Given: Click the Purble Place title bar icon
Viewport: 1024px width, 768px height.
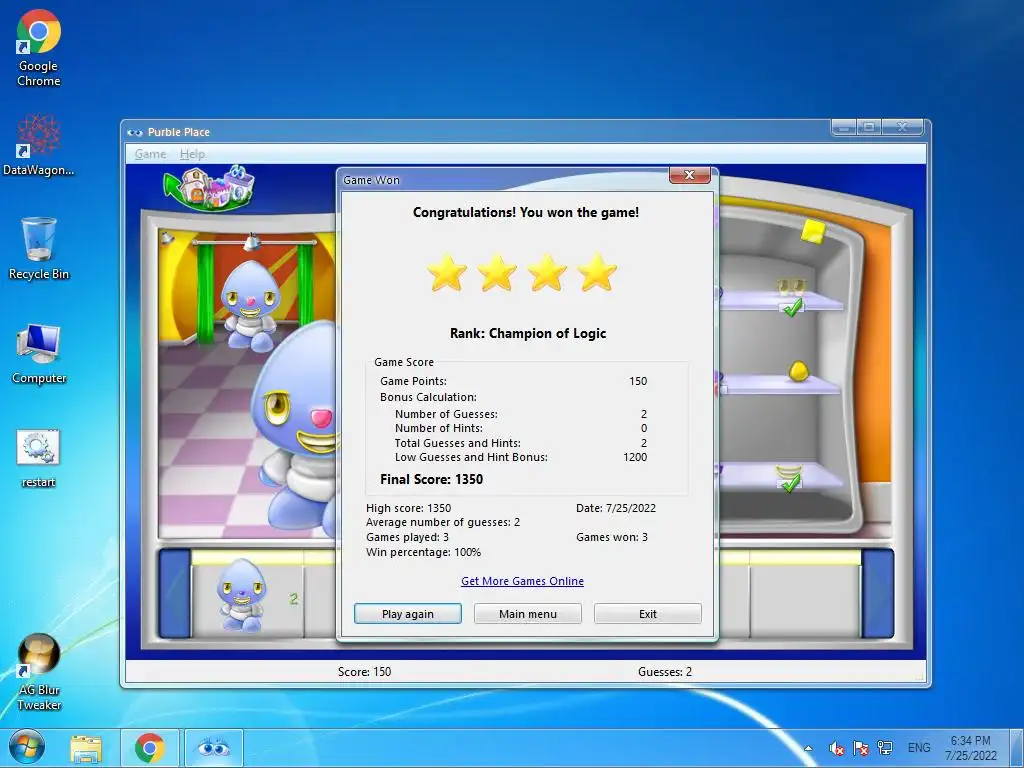Looking at the screenshot, I should pyautogui.click(x=135, y=132).
